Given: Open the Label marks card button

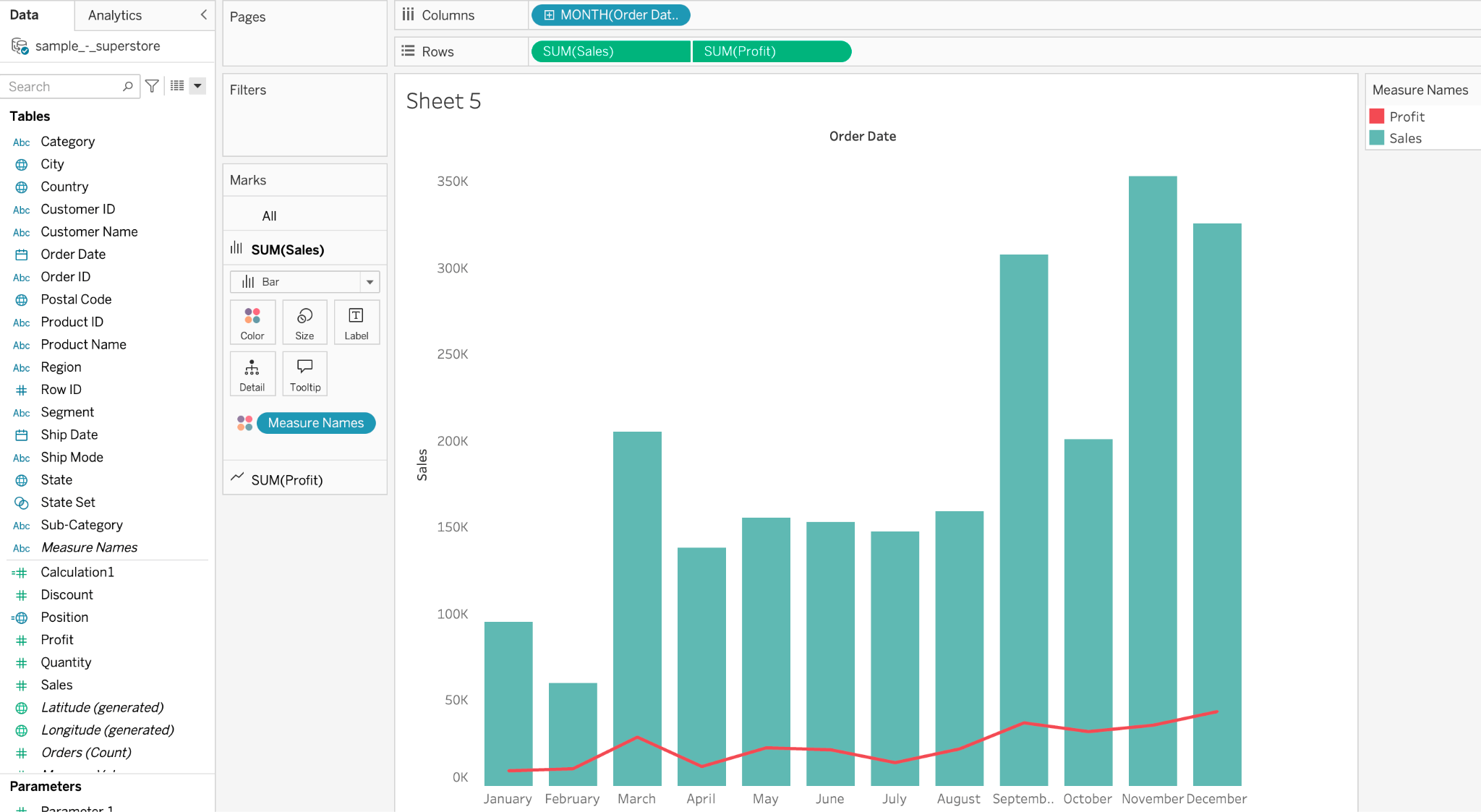Looking at the screenshot, I should pos(357,322).
